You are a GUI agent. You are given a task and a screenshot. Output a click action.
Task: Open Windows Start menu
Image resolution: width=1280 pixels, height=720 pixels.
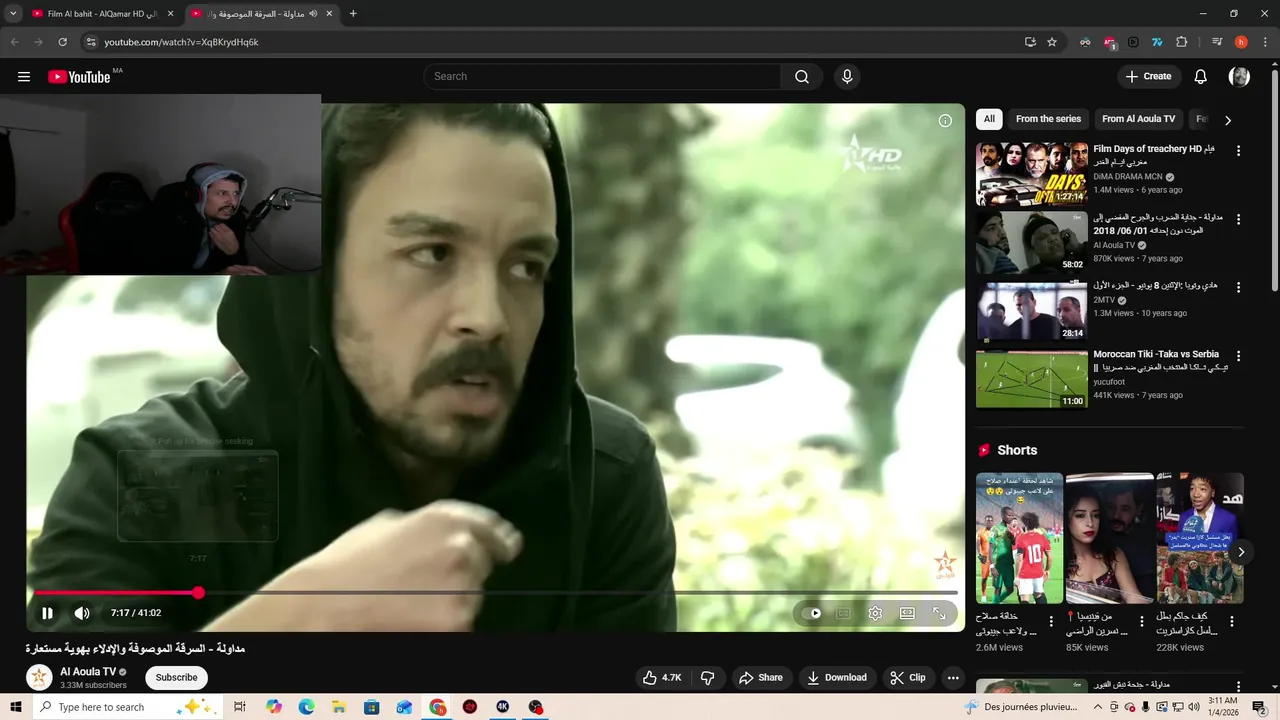(16, 707)
